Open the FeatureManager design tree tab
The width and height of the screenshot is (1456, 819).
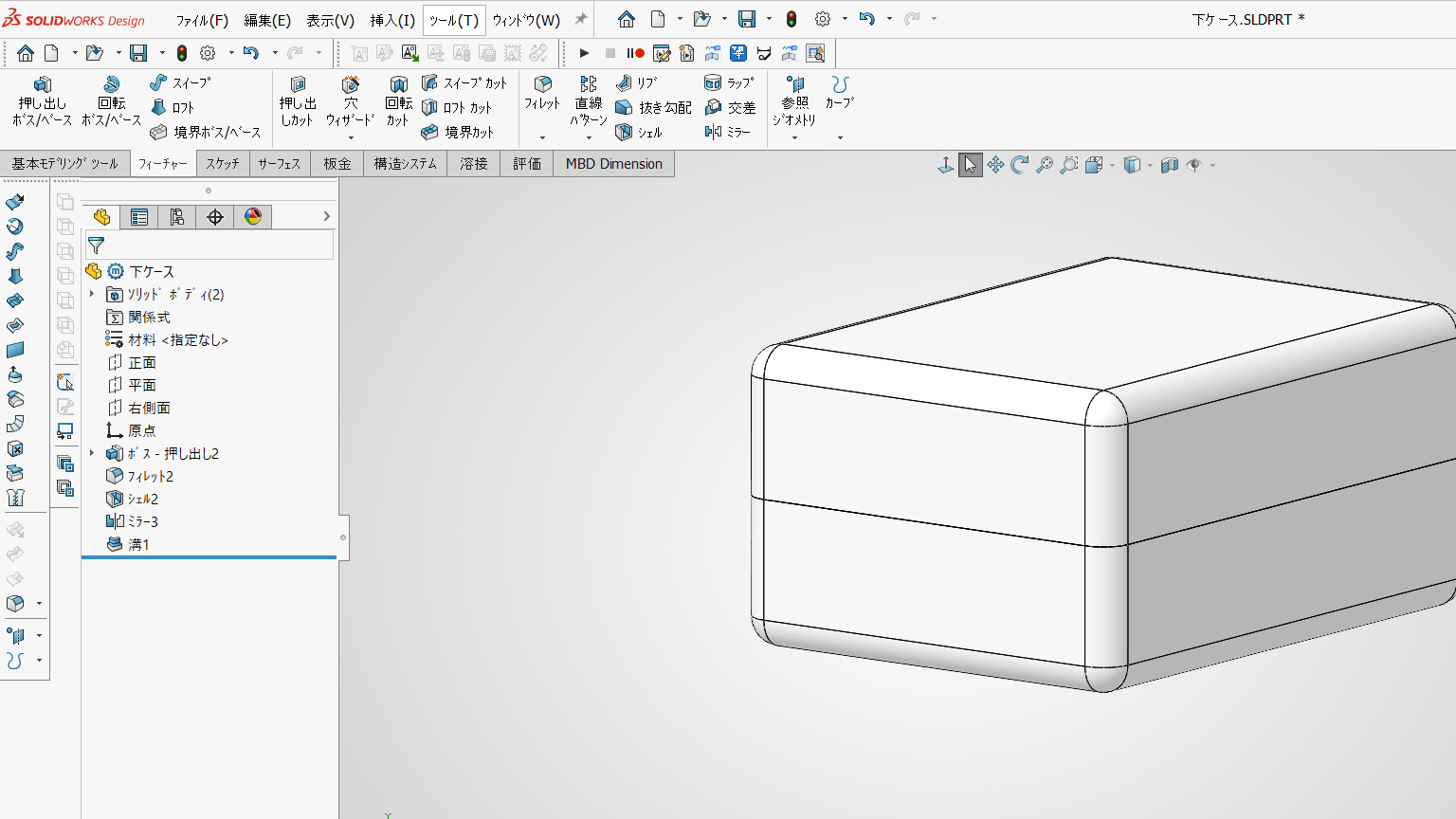[x=101, y=217]
